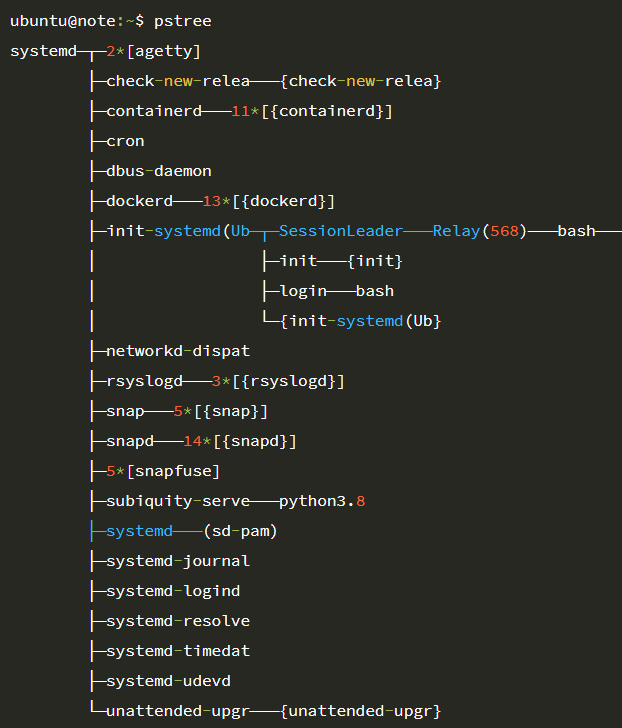Click the "ubuntu@note" prompt text
The height and width of the screenshot is (728, 622).
point(63,21)
